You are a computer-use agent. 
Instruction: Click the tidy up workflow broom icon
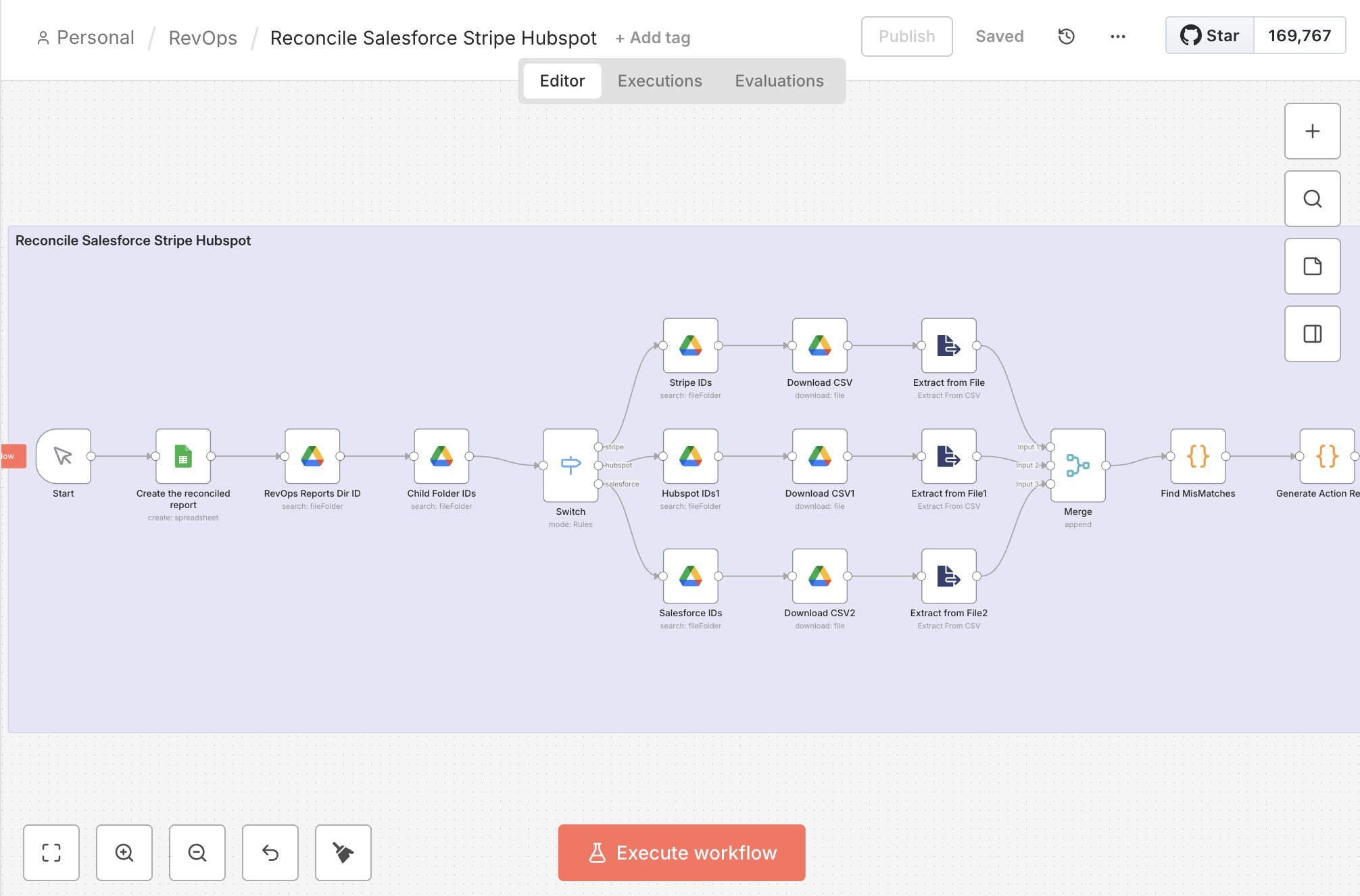(x=343, y=853)
